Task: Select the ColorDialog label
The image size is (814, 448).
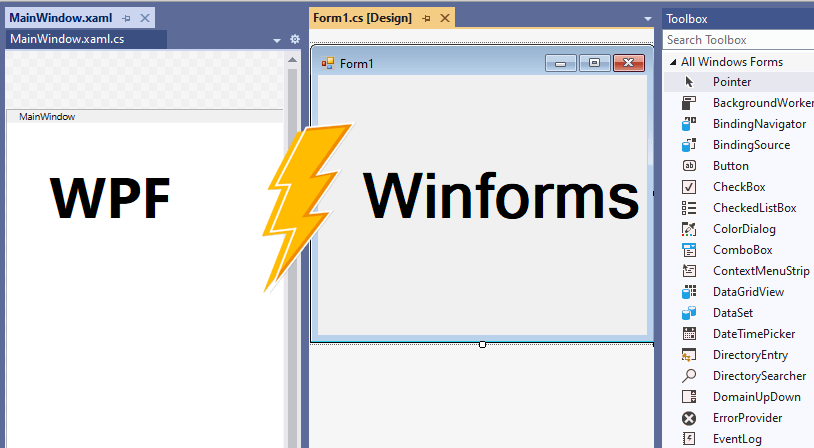Action: pyautogui.click(x=744, y=229)
